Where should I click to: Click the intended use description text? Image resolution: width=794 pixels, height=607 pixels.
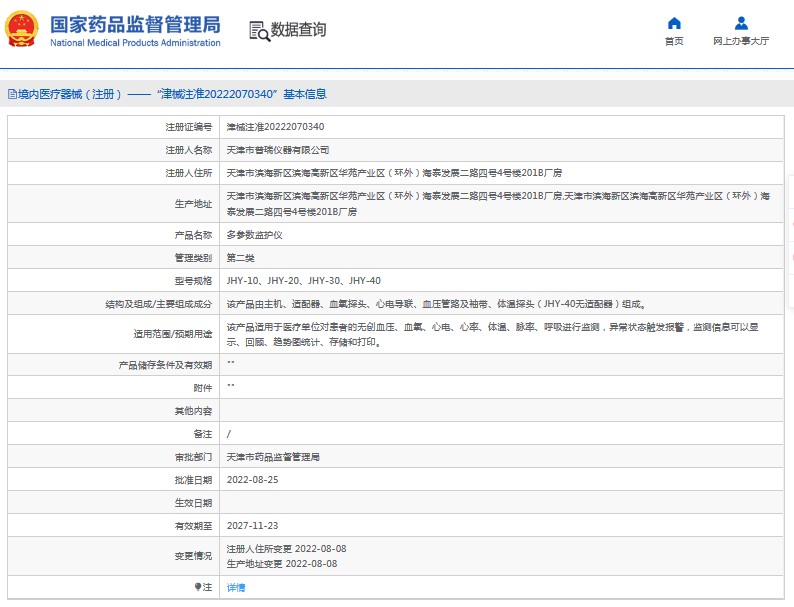492,334
